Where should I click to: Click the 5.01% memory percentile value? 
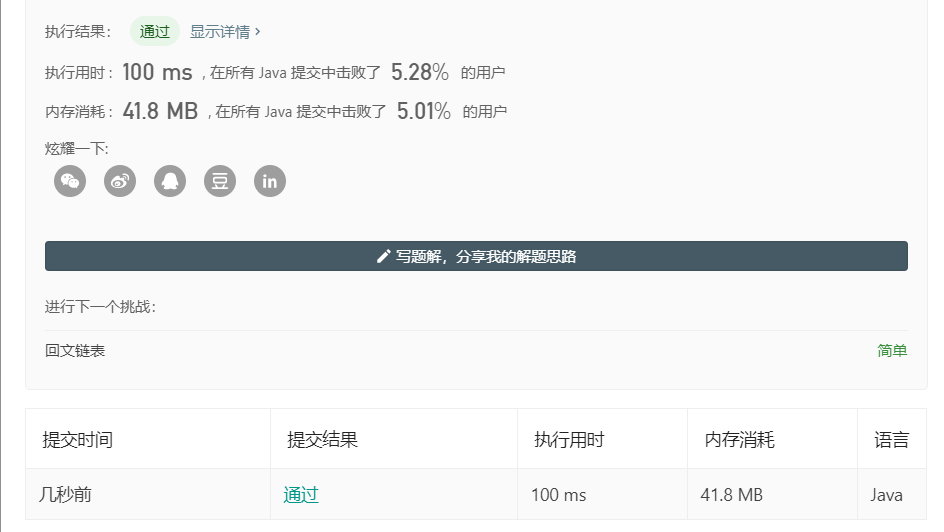tap(424, 111)
